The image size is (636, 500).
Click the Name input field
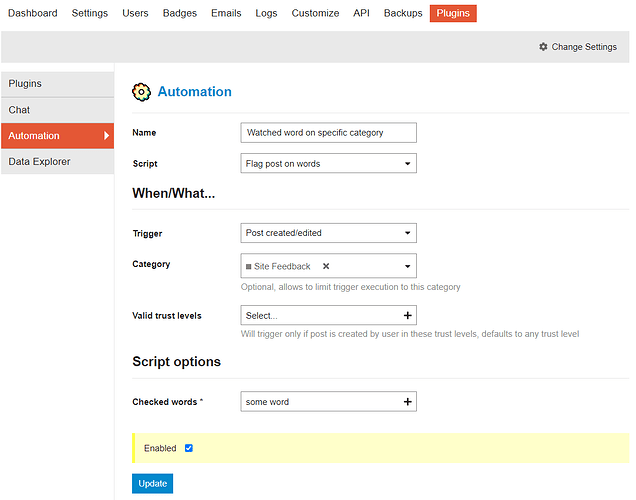tap(329, 133)
